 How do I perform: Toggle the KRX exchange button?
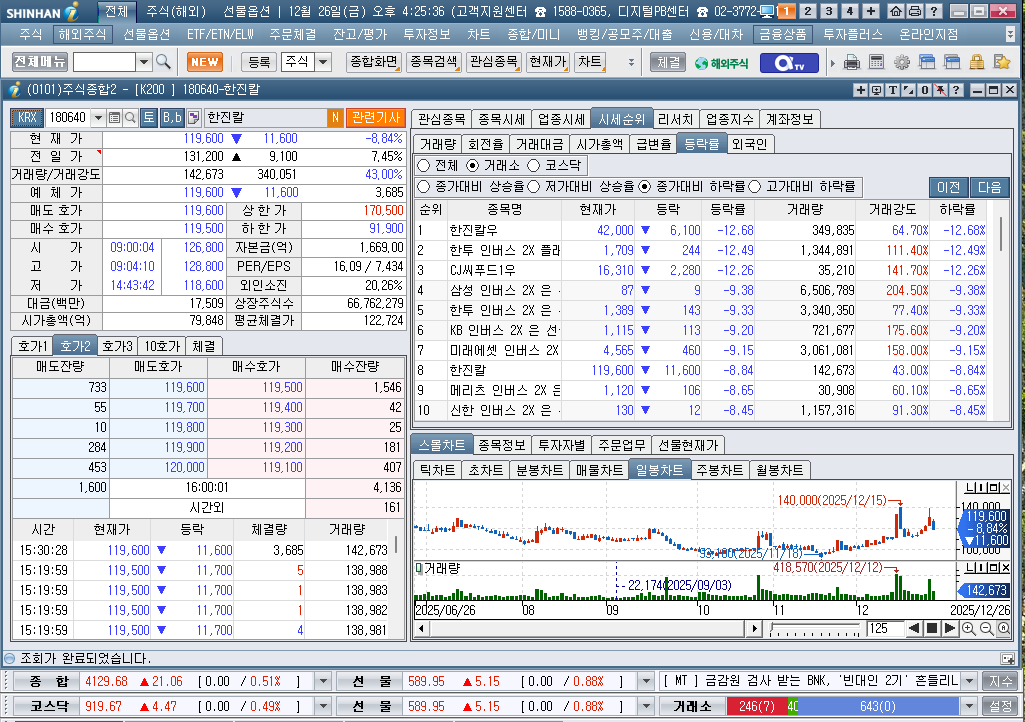(27, 118)
